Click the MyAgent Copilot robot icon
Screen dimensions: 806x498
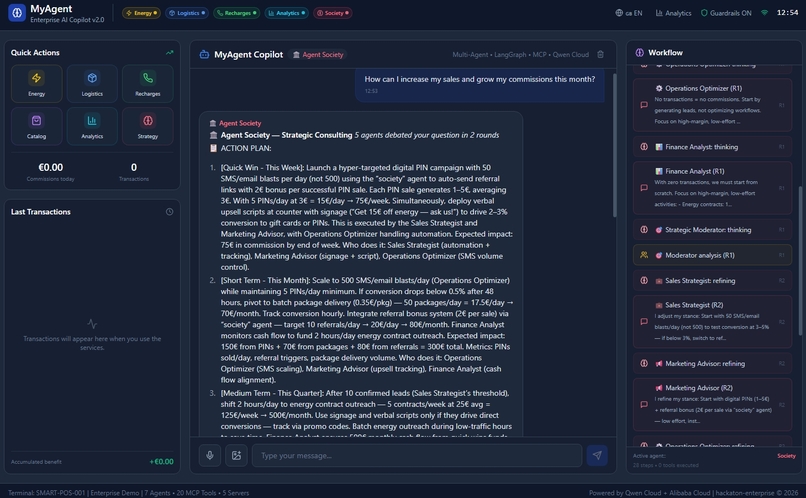pos(204,54)
